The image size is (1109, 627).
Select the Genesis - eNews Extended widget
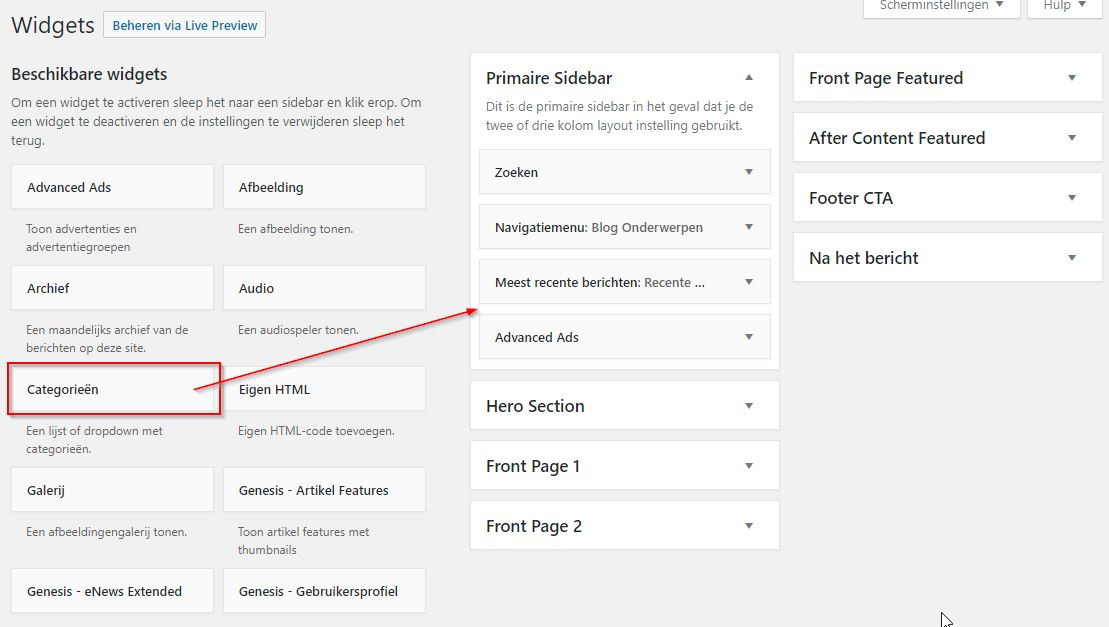coord(112,591)
